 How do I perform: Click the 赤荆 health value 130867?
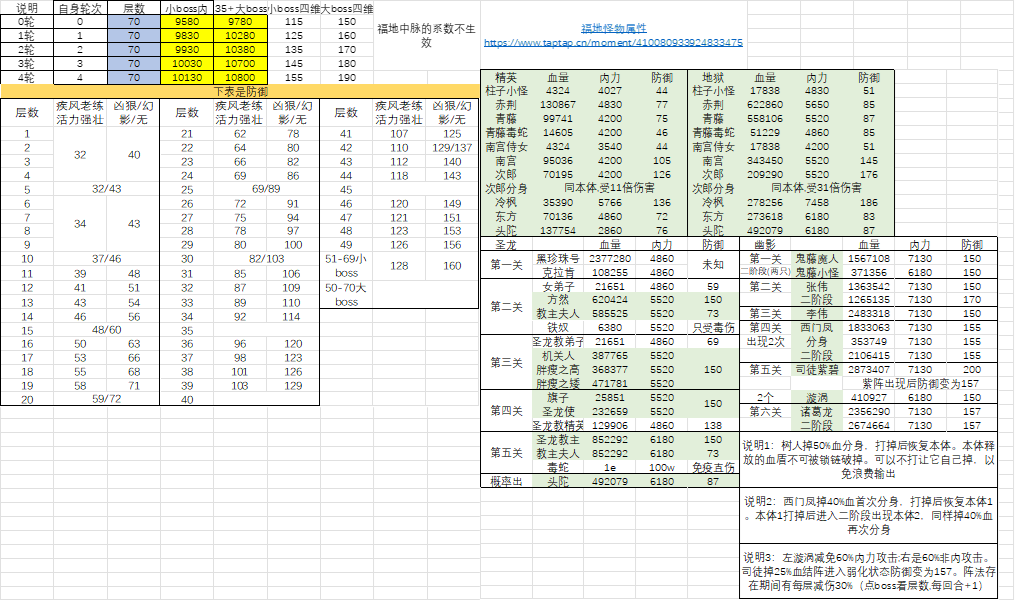coord(557,105)
